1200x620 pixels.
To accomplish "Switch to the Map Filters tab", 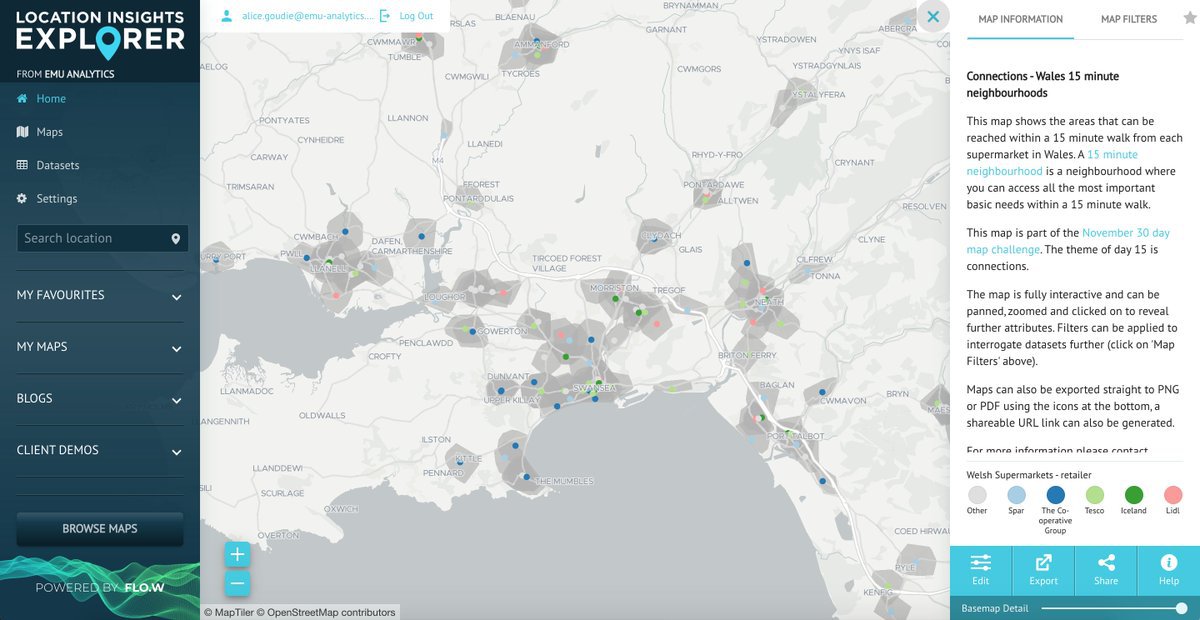I will pyautogui.click(x=1128, y=19).
